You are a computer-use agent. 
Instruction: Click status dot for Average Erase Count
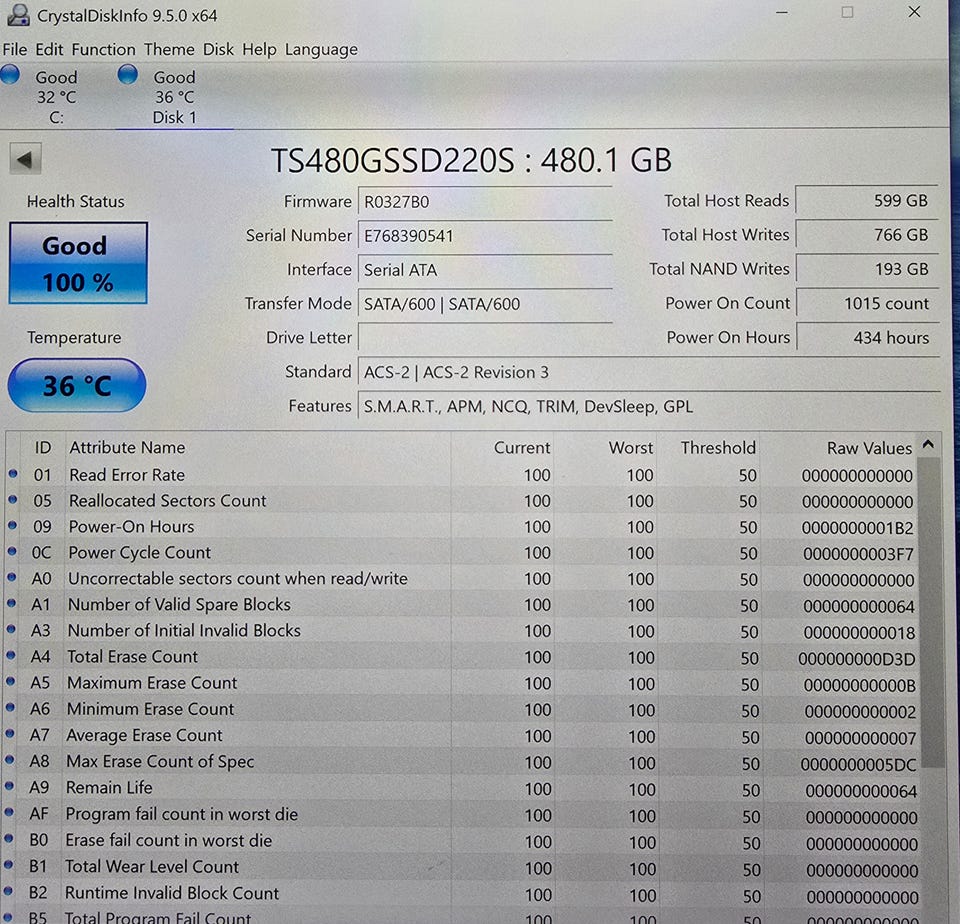click(10, 734)
